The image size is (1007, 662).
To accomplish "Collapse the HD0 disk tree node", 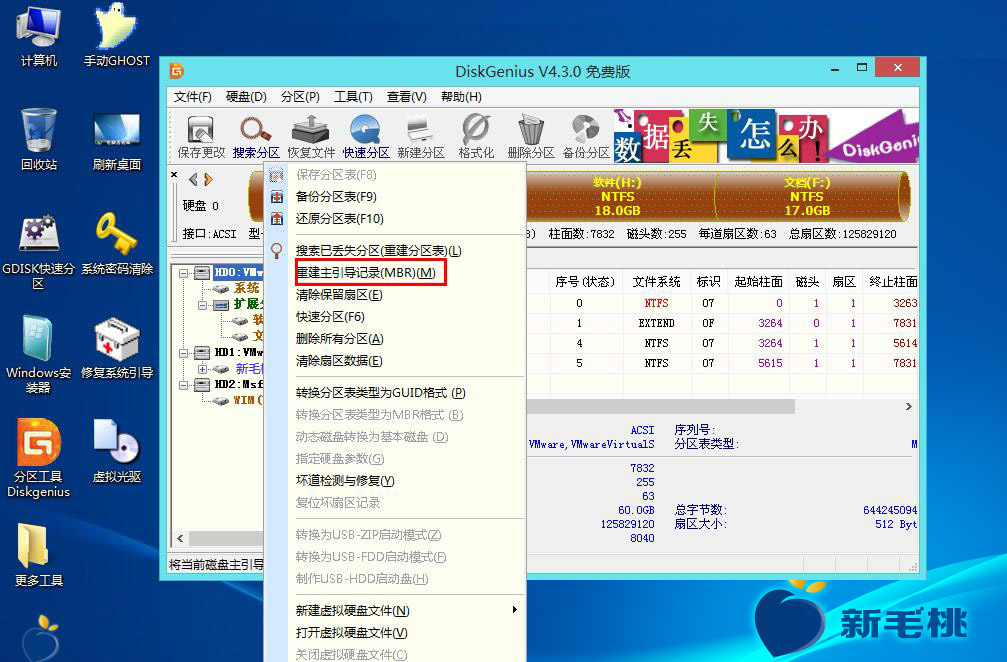I will click(x=183, y=273).
